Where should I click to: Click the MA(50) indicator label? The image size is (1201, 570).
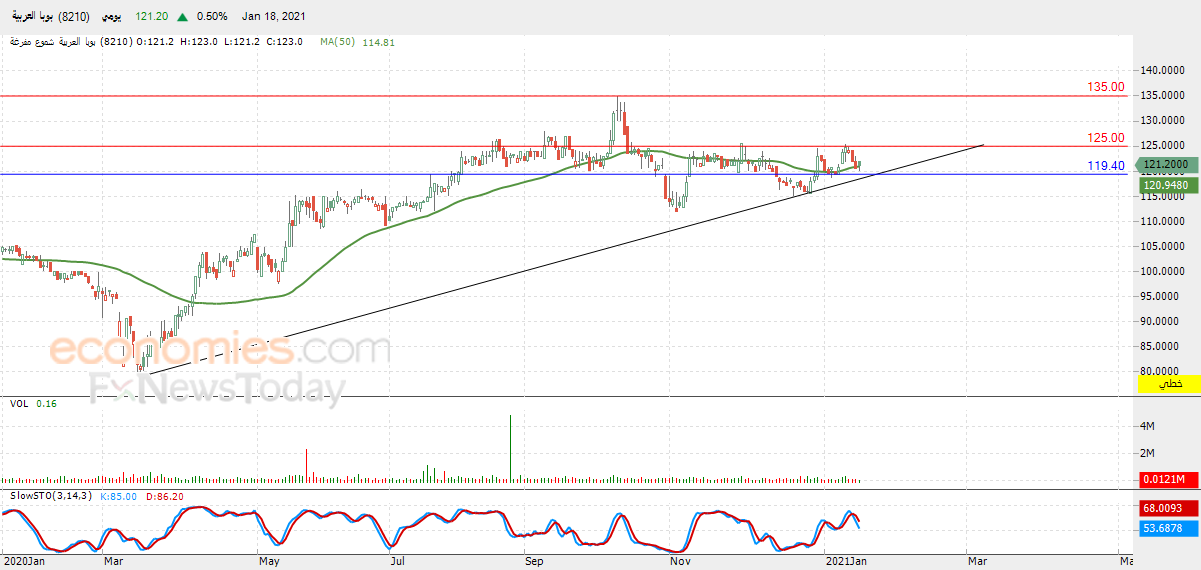[339, 42]
